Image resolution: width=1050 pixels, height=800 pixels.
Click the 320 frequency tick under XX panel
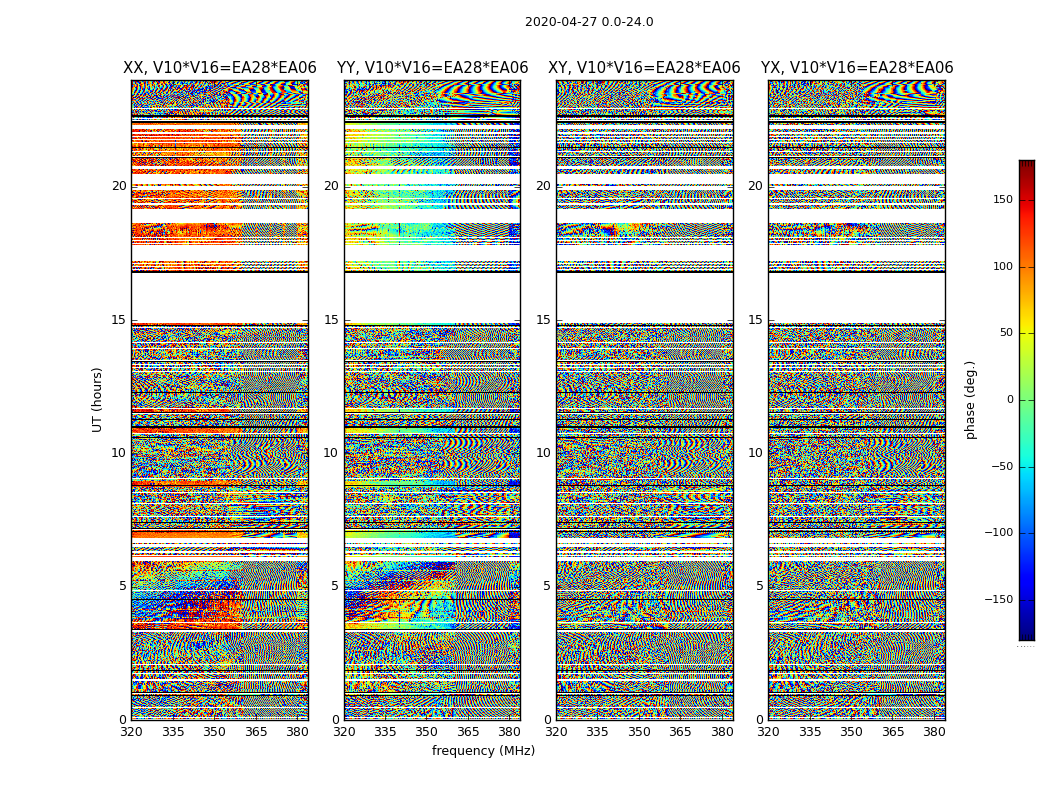pyautogui.click(x=131, y=732)
